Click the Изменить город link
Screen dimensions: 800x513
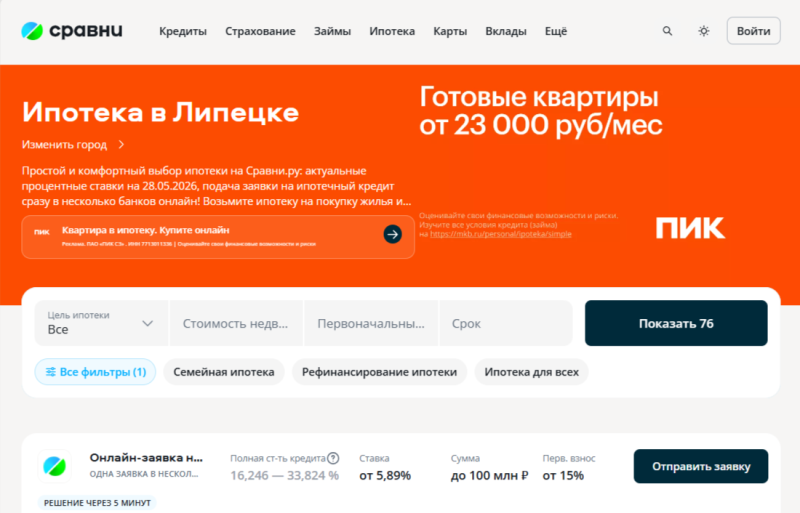click(x=64, y=145)
